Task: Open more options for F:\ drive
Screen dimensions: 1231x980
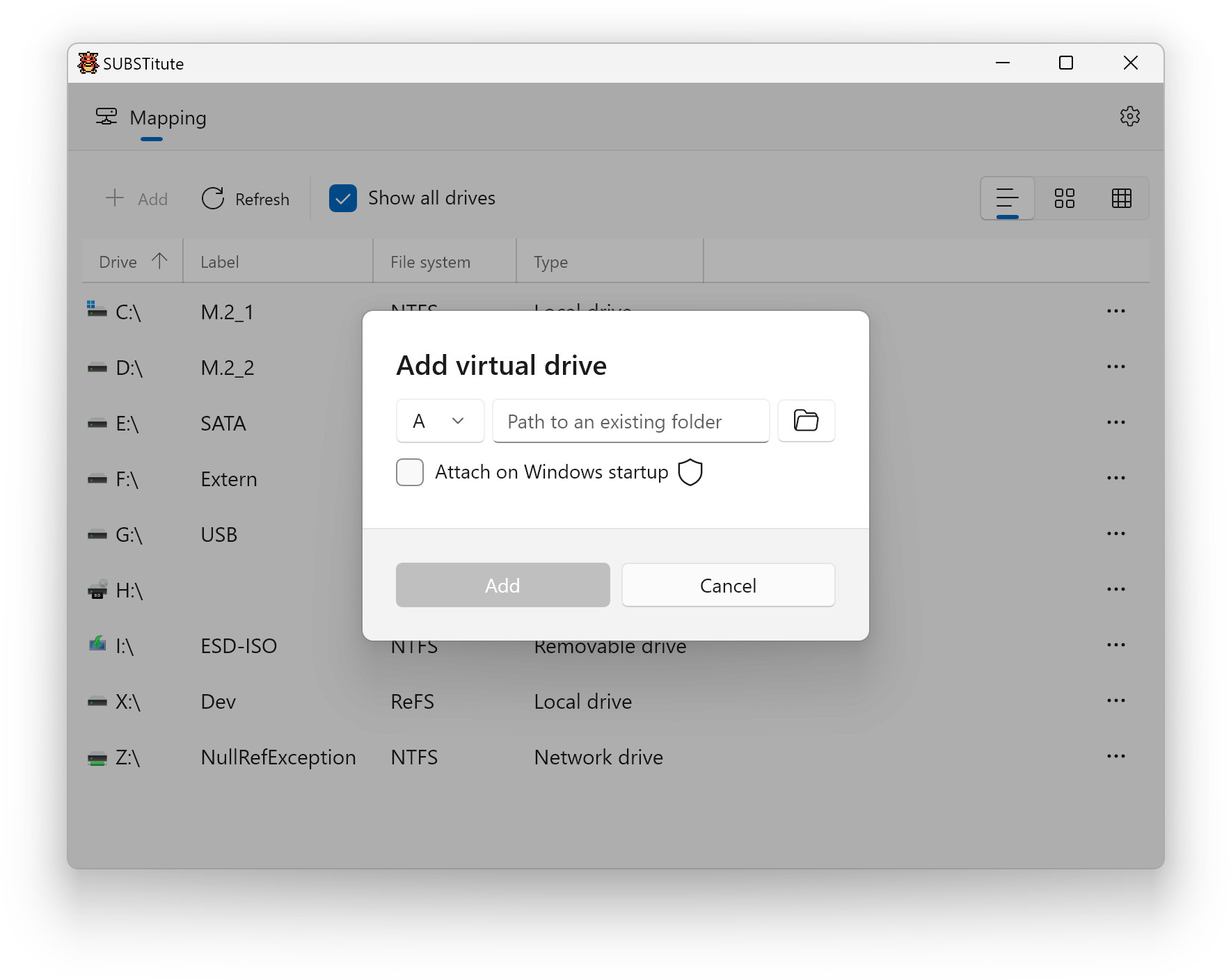Action: pyautogui.click(x=1115, y=478)
